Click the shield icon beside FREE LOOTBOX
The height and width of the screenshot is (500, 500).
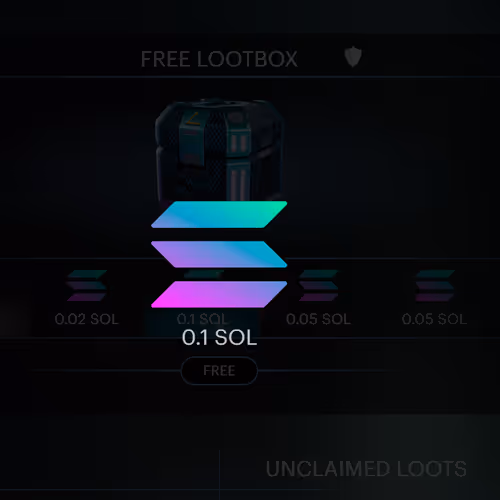tap(353, 57)
